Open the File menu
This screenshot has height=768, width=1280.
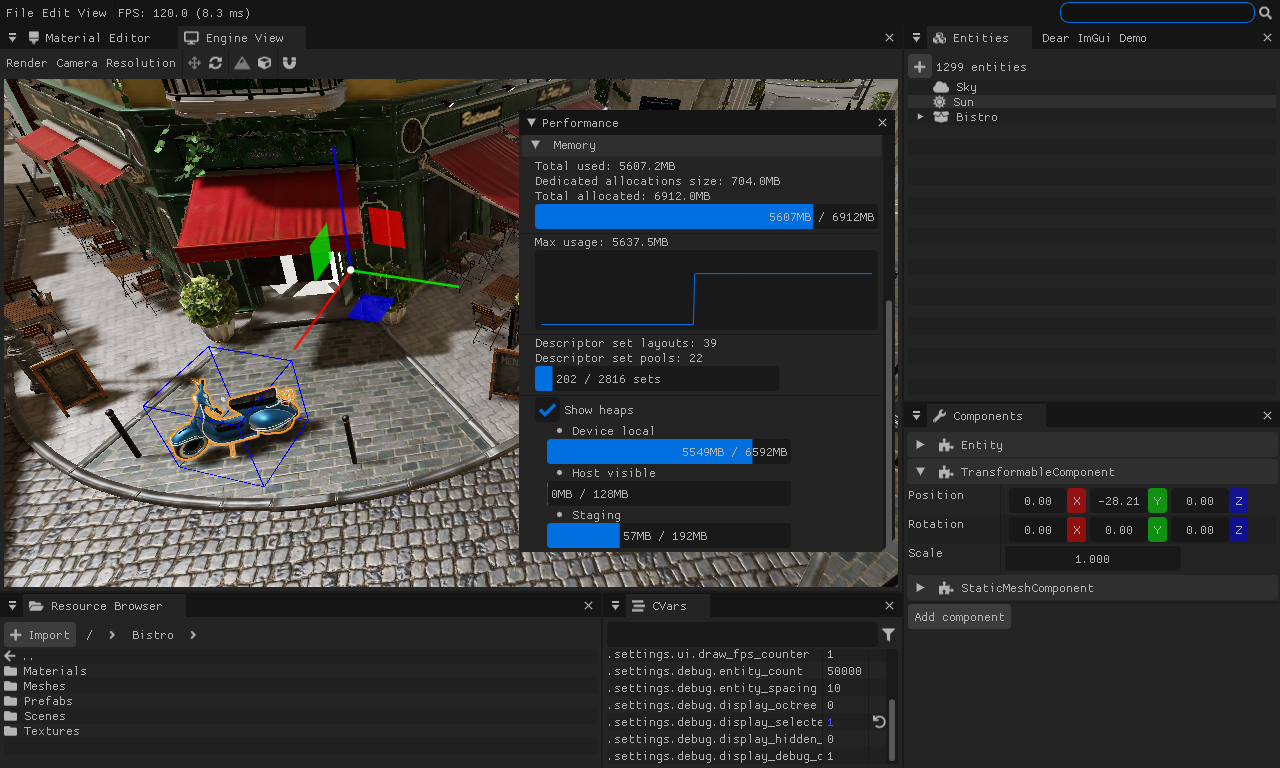[20, 13]
